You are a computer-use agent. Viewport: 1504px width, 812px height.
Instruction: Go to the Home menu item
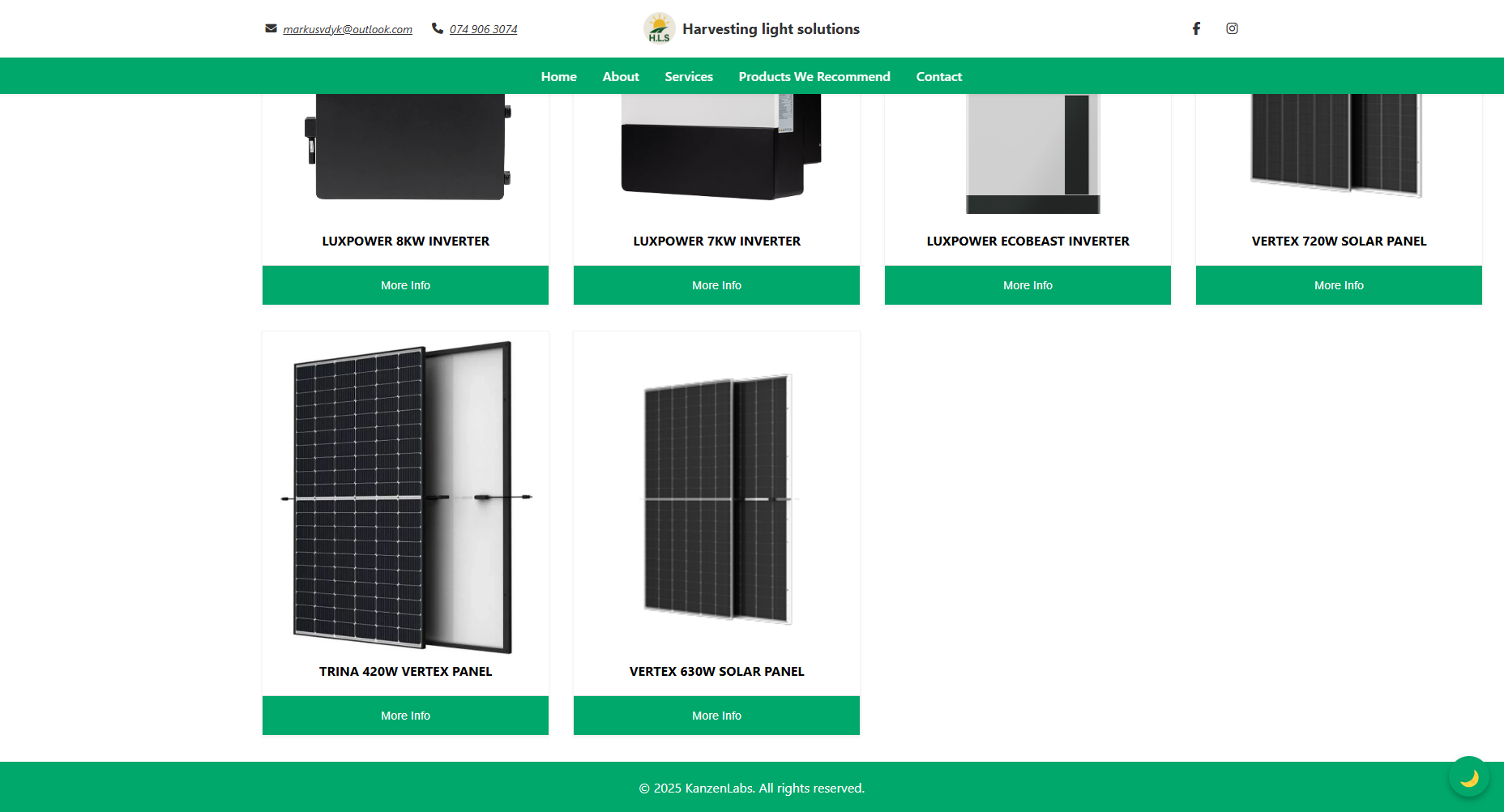[559, 76]
